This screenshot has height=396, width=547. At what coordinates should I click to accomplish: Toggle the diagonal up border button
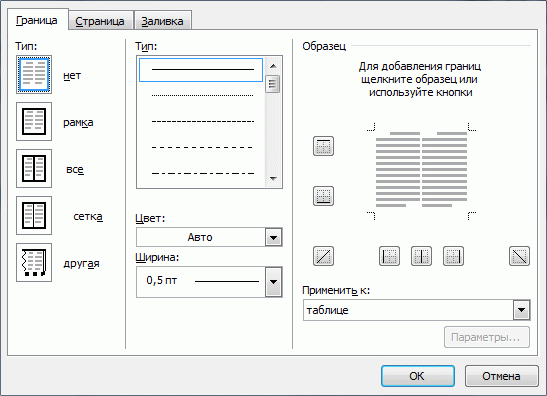(x=323, y=256)
